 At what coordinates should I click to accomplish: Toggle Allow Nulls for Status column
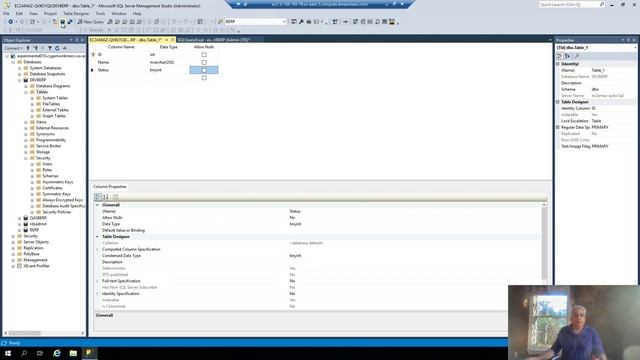click(x=204, y=70)
